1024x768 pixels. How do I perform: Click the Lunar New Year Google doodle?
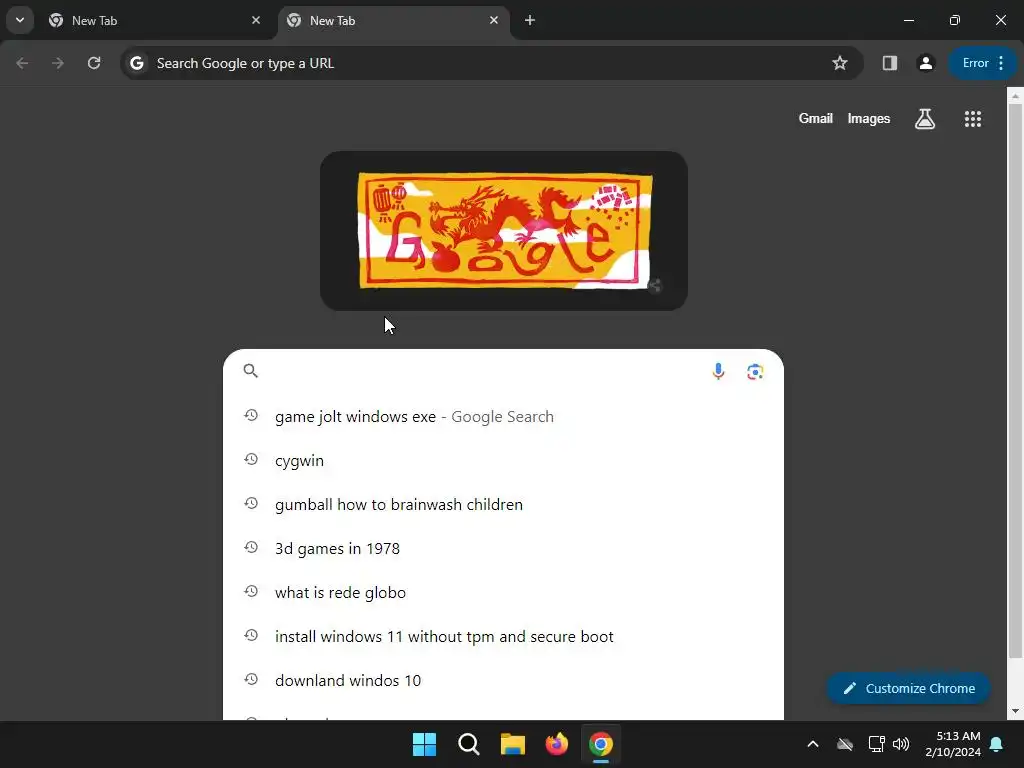[504, 231]
